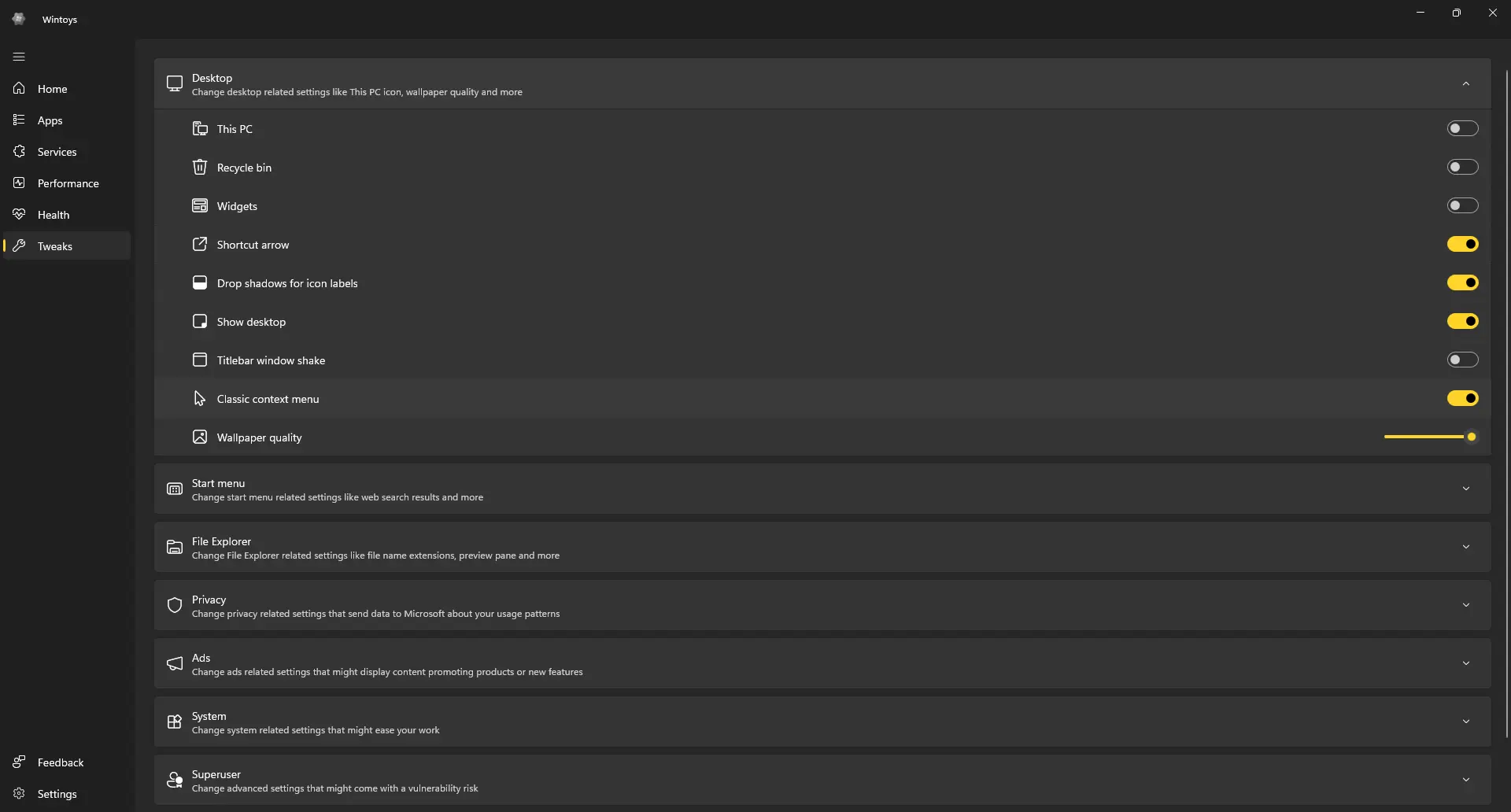This screenshot has height=812, width=1511.
Task: Click the File Explorer heading text
Action: [x=221, y=541]
